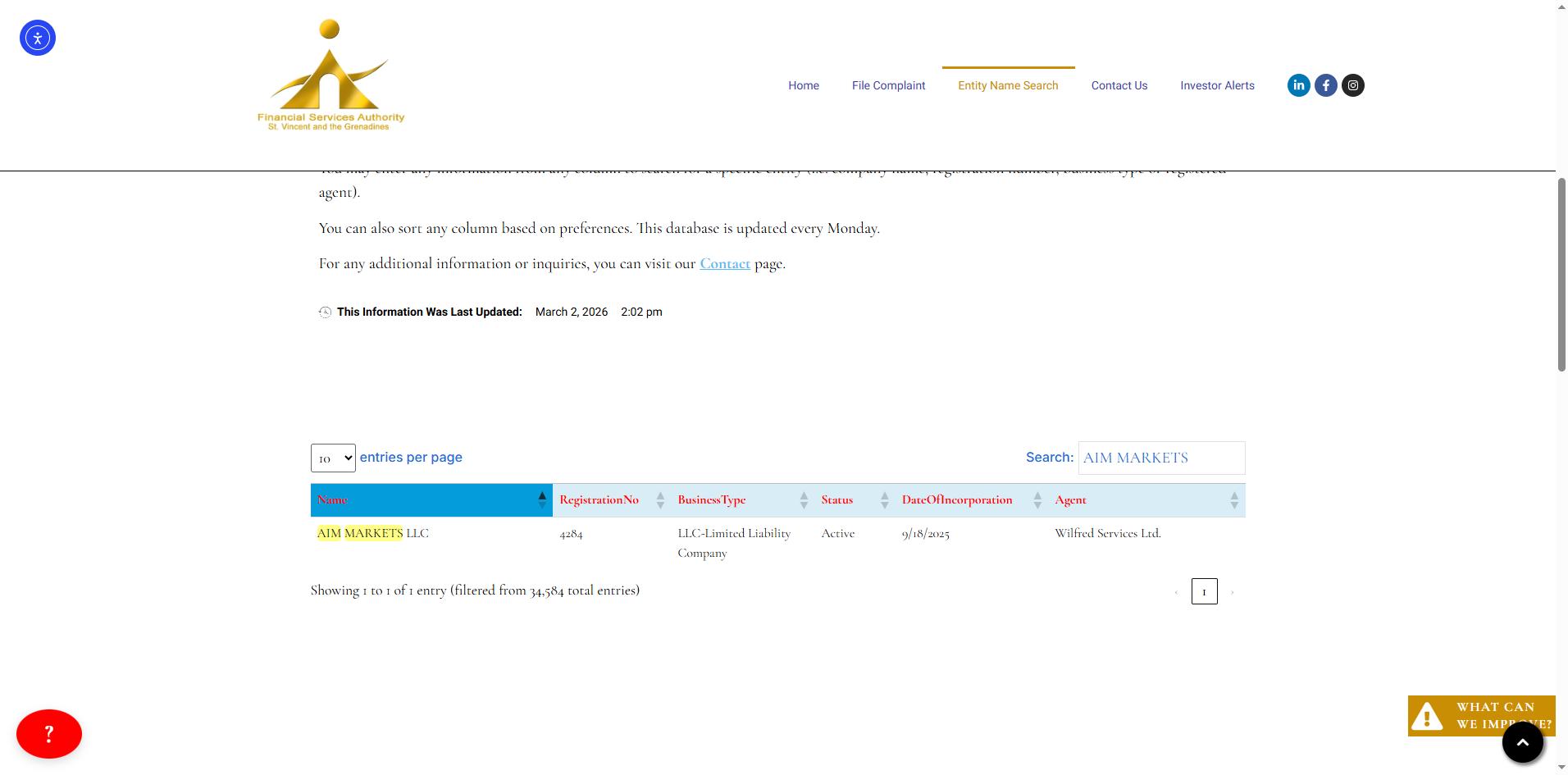This screenshot has height=775, width=1568.
Task: Sort by BusinessType column
Action: tap(742, 500)
